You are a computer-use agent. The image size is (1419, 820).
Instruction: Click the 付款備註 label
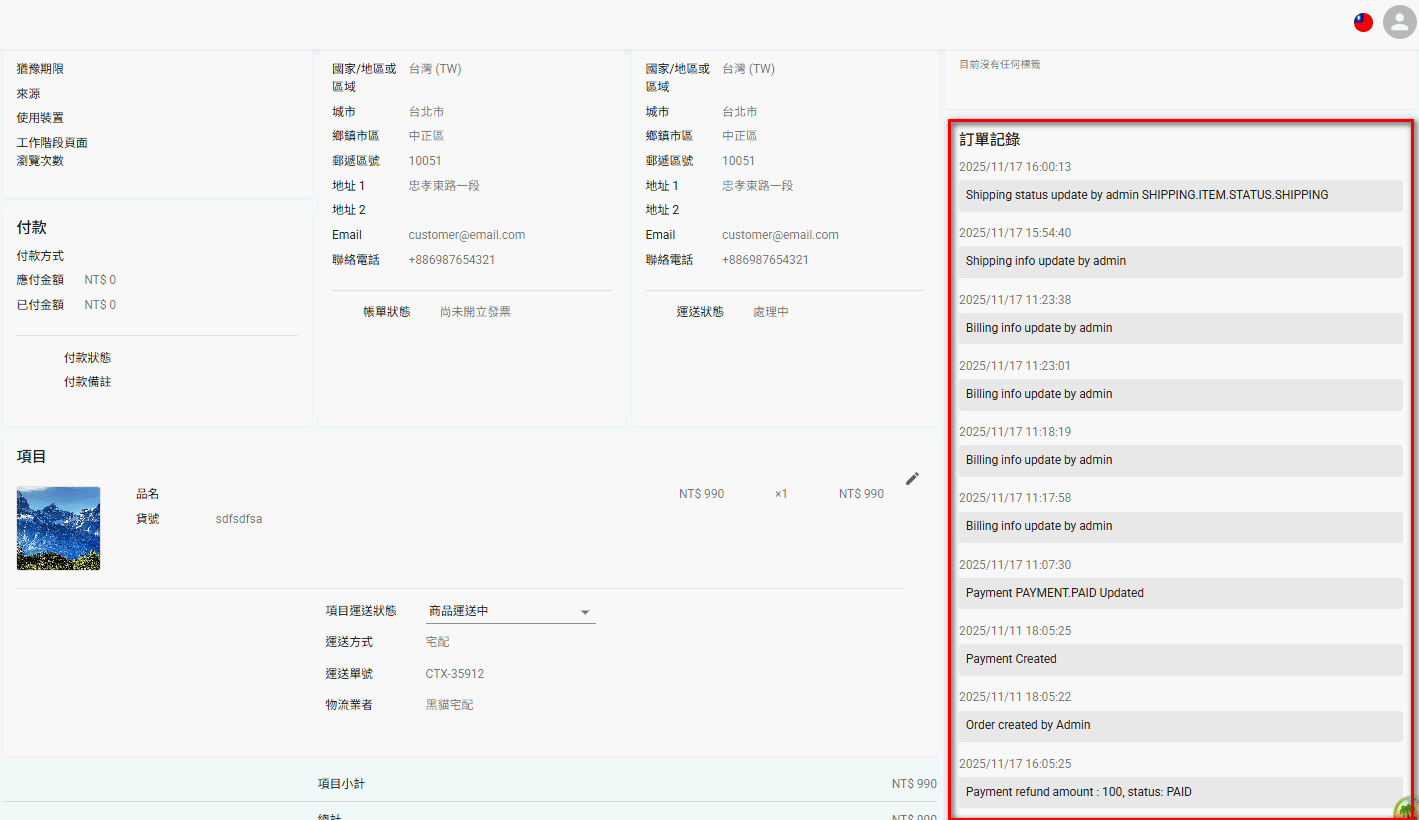coord(87,382)
